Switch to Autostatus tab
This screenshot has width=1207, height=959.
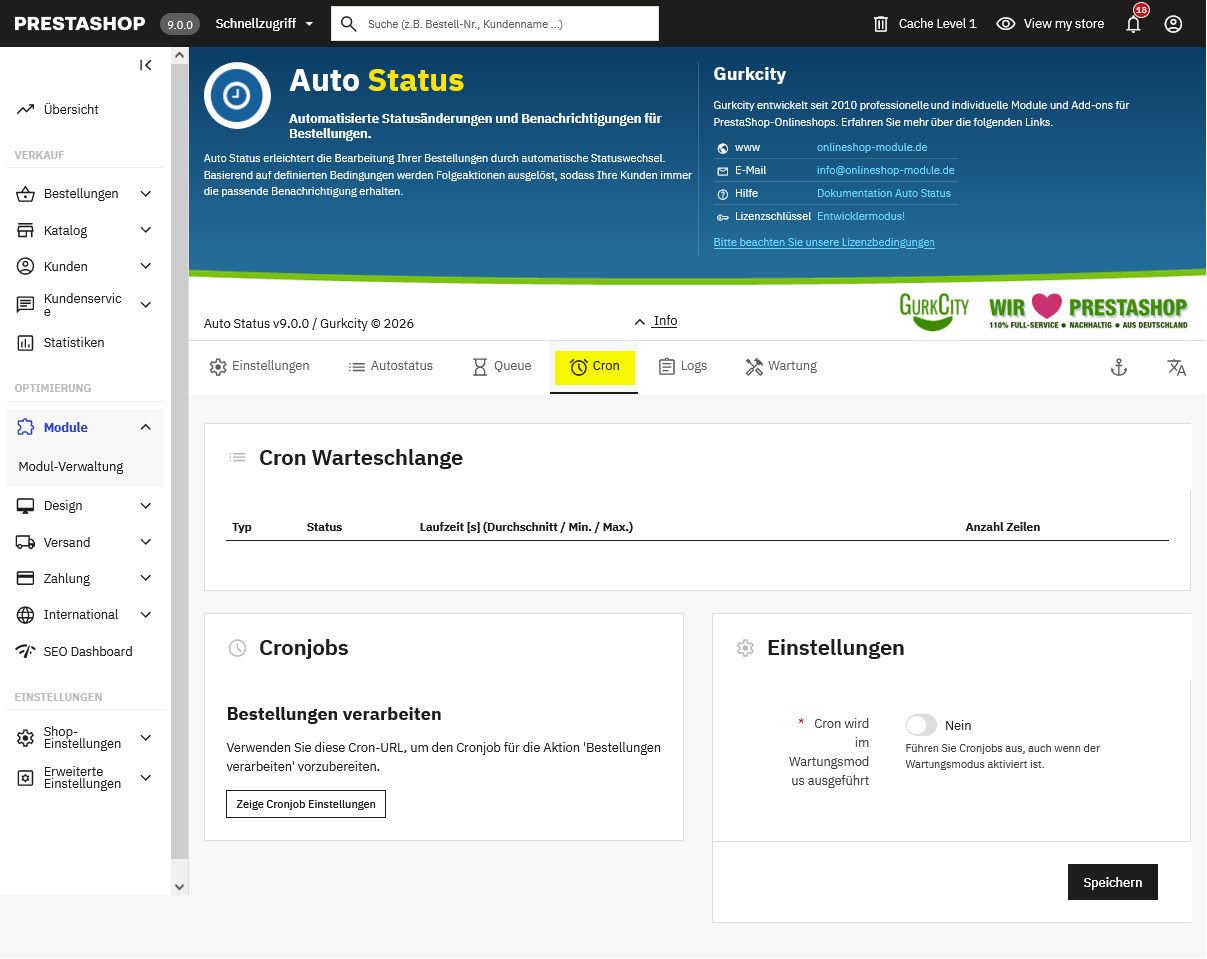click(390, 367)
